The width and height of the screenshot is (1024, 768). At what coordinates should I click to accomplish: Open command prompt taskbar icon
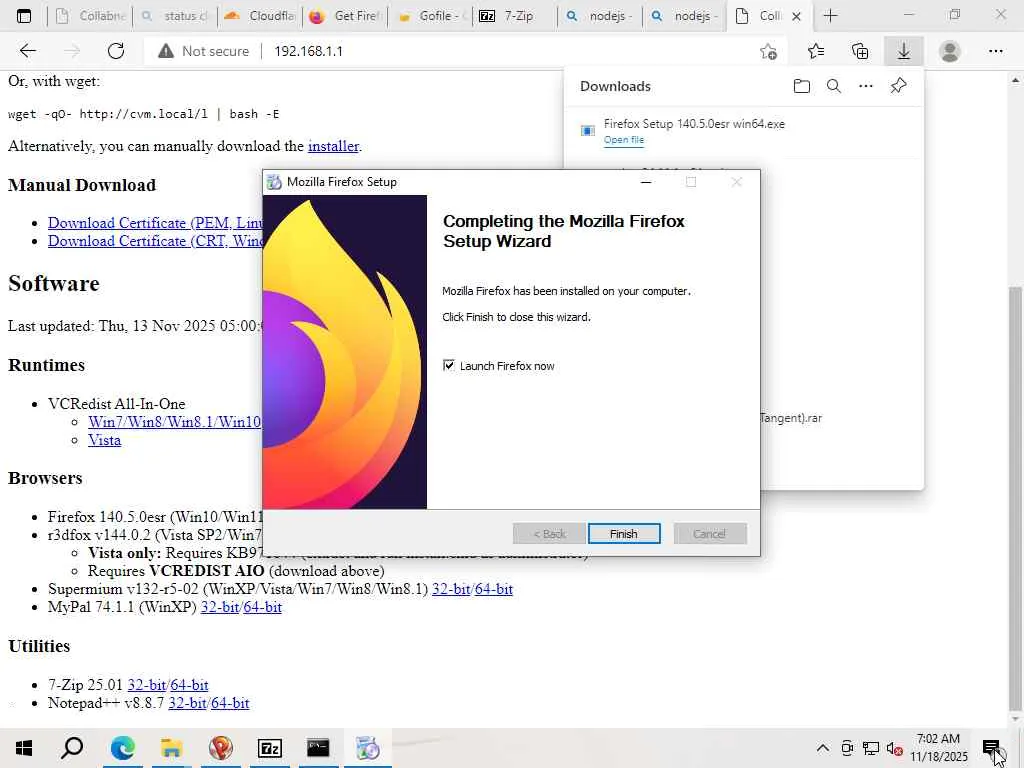tap(318, 748)
